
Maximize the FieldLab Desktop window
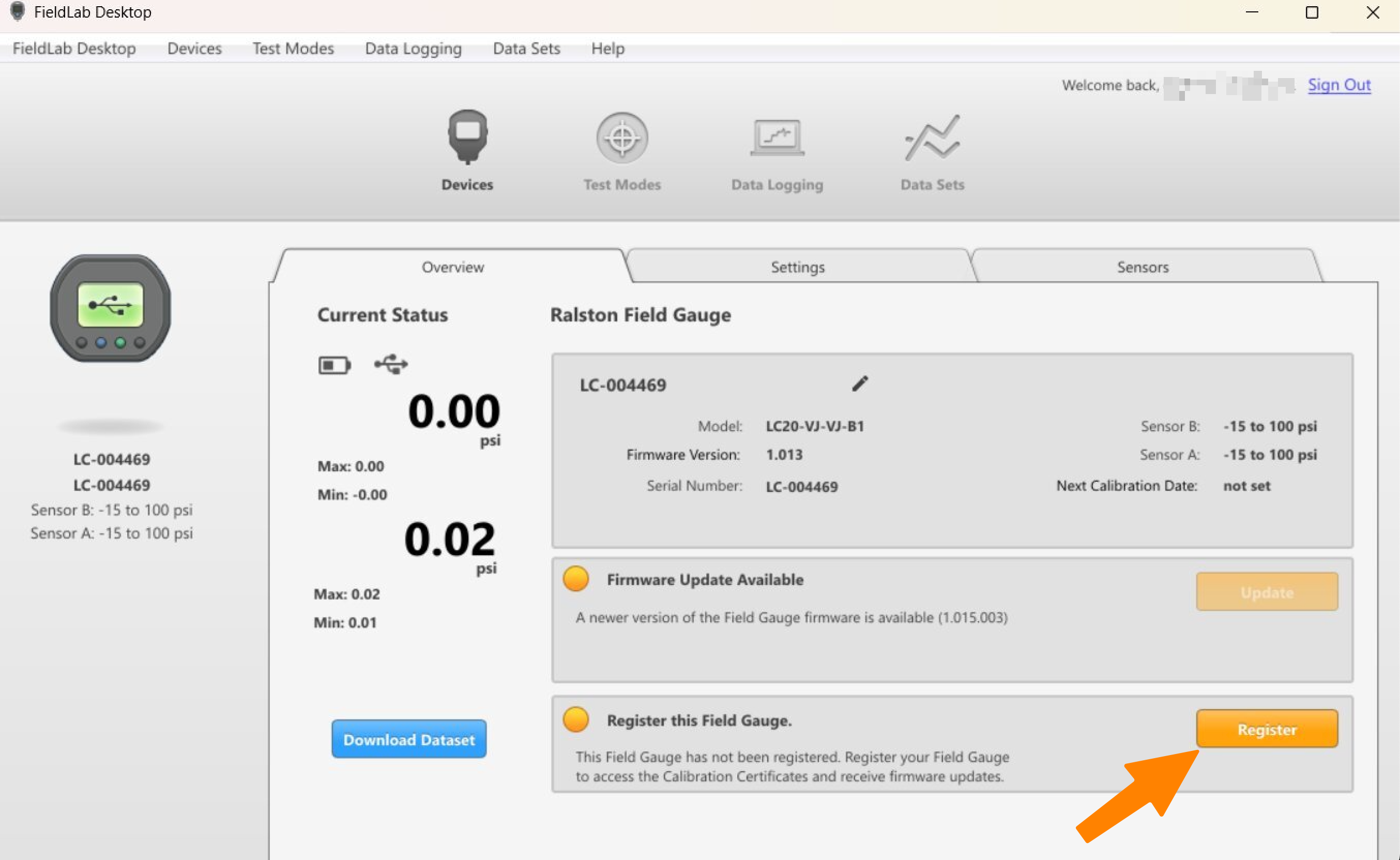(1312, 12)
